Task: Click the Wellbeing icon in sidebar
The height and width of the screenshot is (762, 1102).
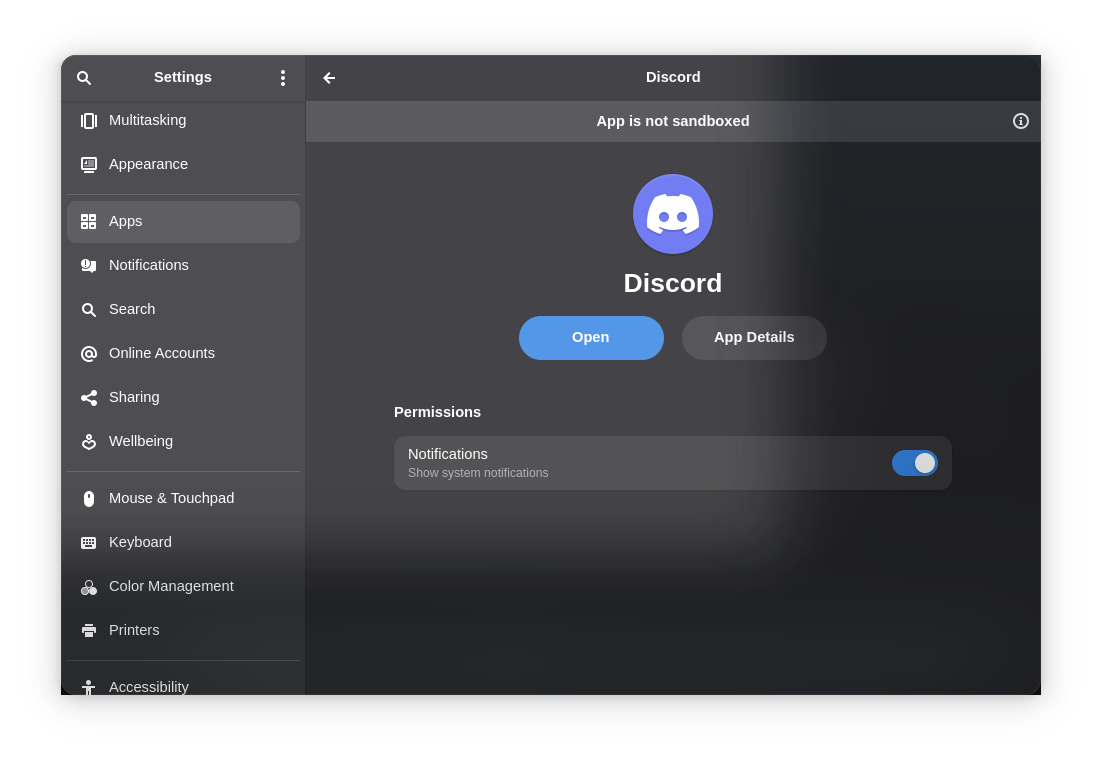Action: [89, 441]
